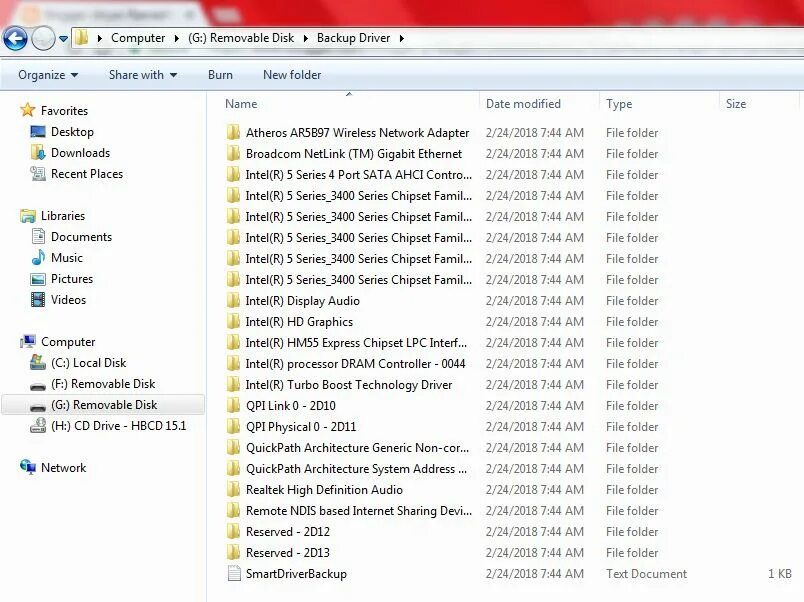Expand arrow after Backup Driver breadcrumb
Viewport: 804px width, 602px height.
(x=401, y=38)
